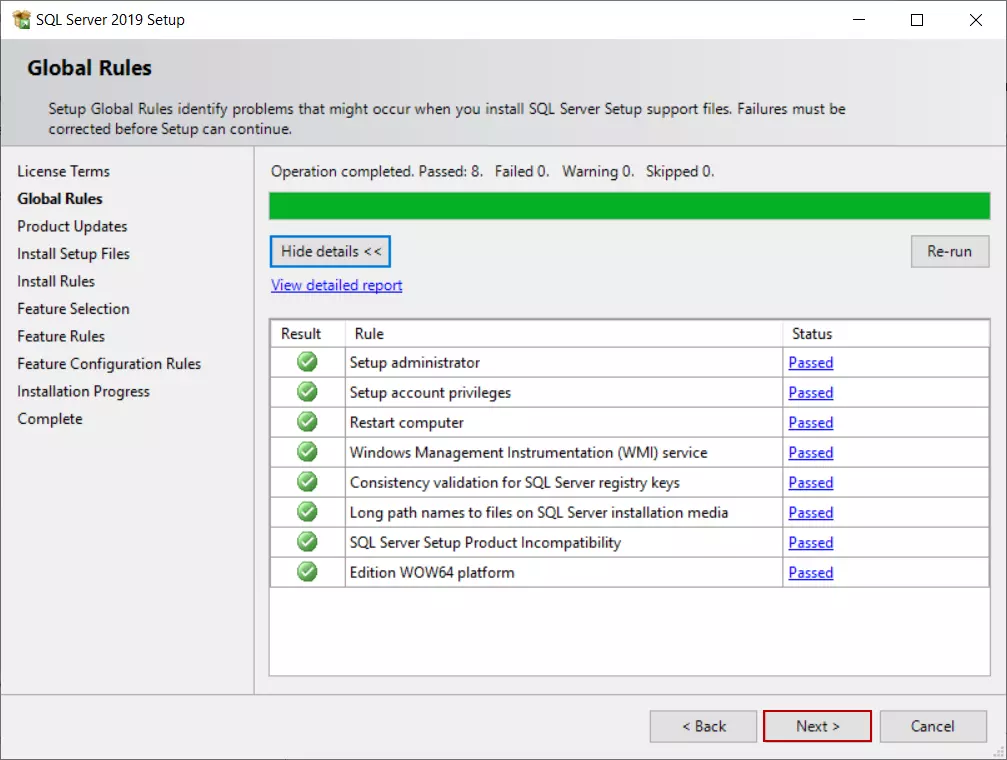1007x760 pixels.
Task: Select Install Rules step in sidebar
Action: [x=56, y=281]
